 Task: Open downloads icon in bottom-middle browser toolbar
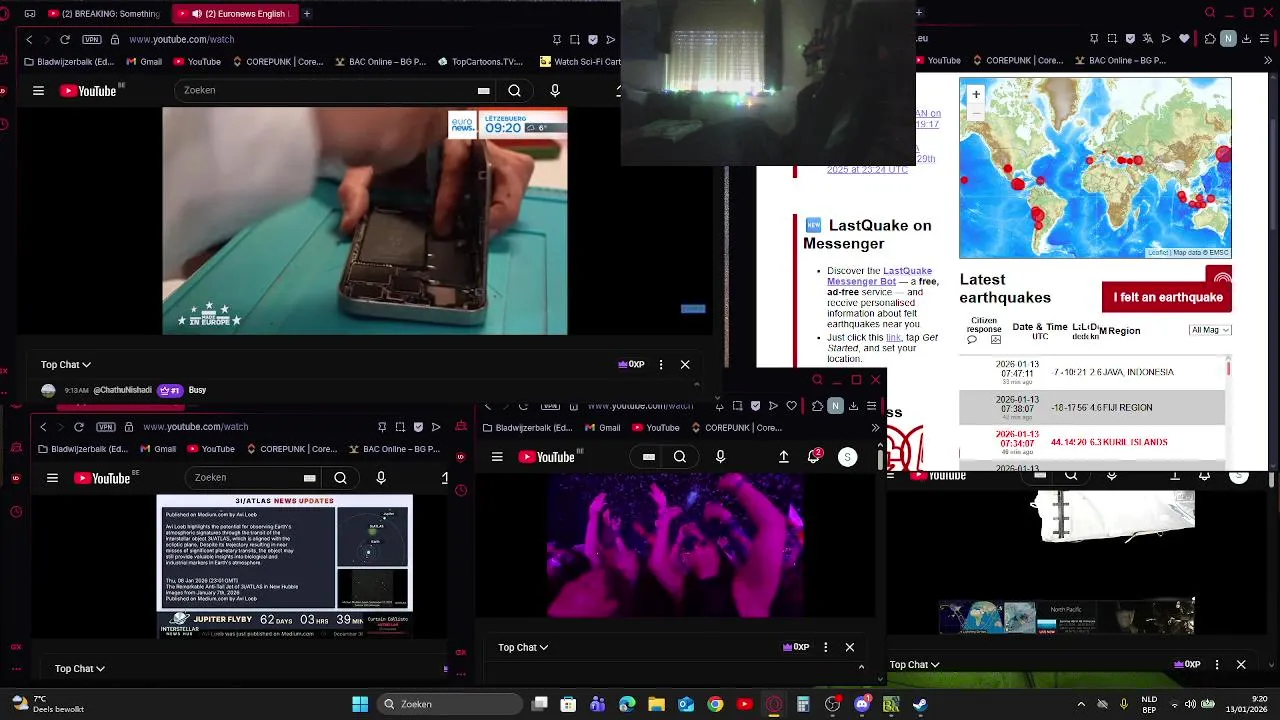click(x=853, y=406)
